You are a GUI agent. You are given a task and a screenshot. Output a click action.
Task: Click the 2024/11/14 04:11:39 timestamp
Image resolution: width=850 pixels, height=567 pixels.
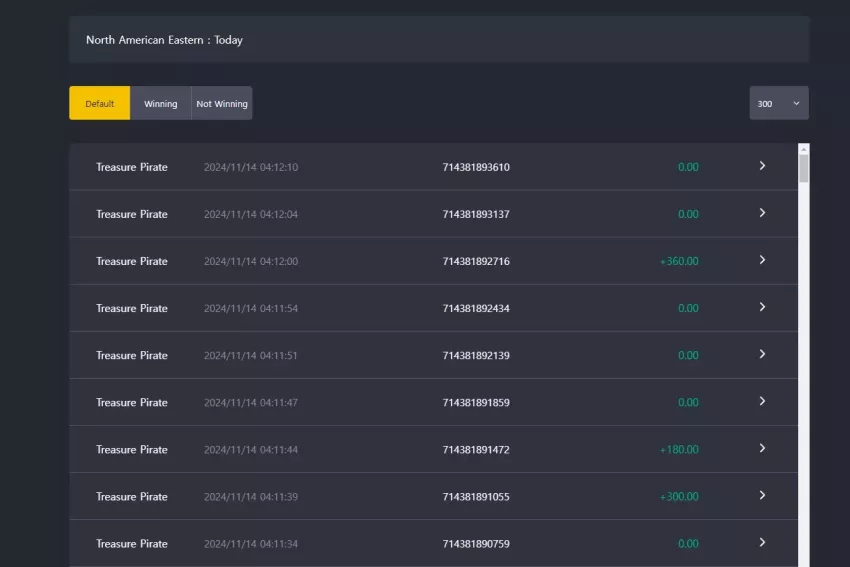(251, 497)
